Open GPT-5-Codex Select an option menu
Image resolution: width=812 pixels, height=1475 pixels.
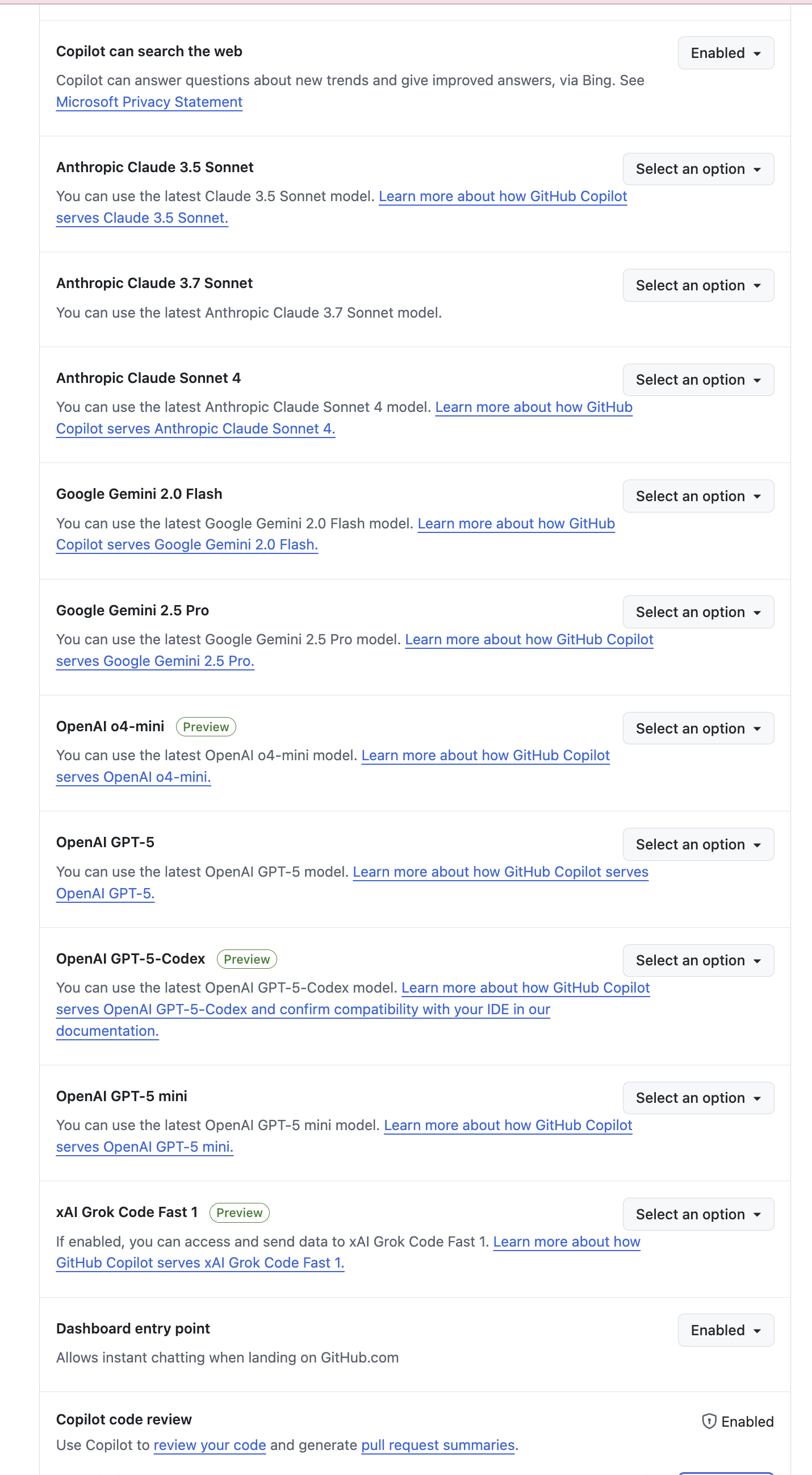[697, 960]
